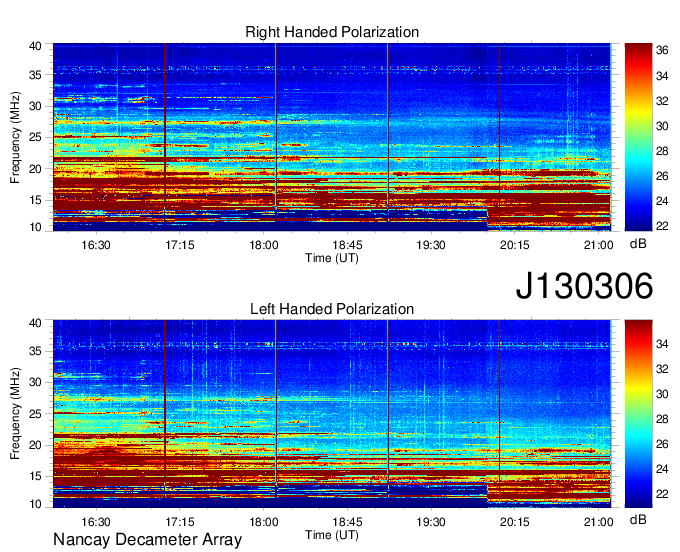Click the 36 dB label on the top color bar
The height and width of the screenshot is (552, 680).
(x=662, y=51)
